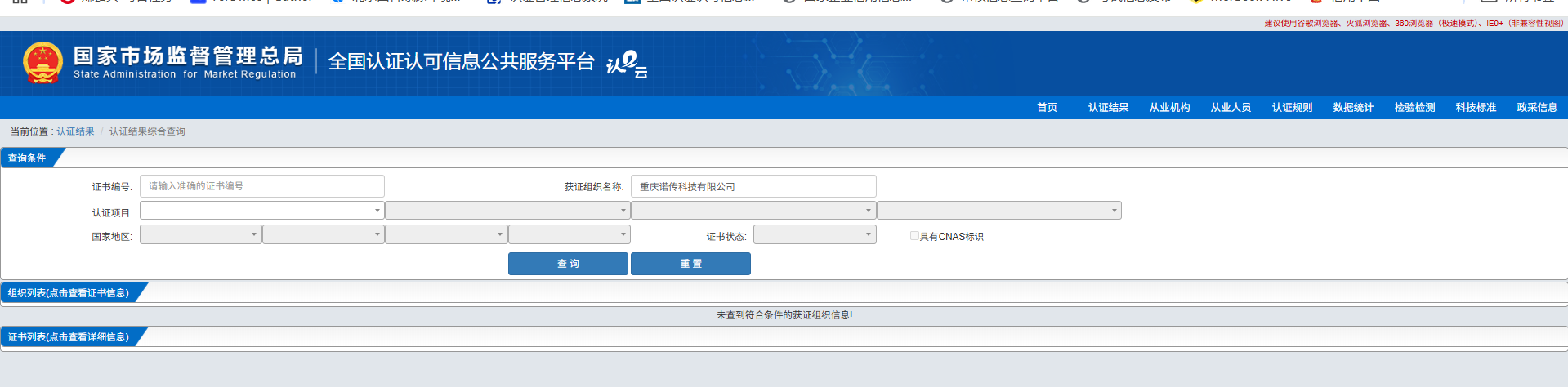The width and height of the screenshot is (1568, 387).
Task: Focus the 证书编号 input field
Action: tap(262, 186)
